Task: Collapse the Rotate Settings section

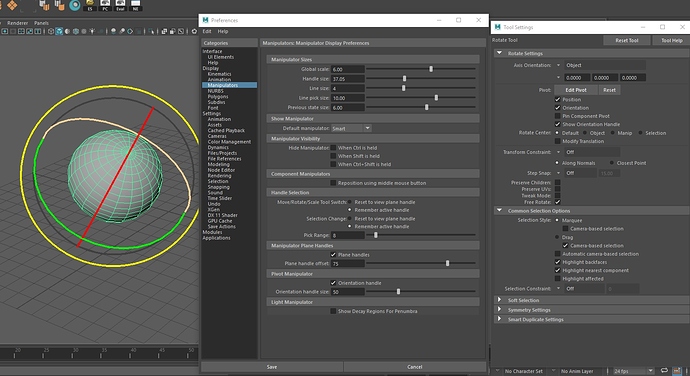Action: 499,53
